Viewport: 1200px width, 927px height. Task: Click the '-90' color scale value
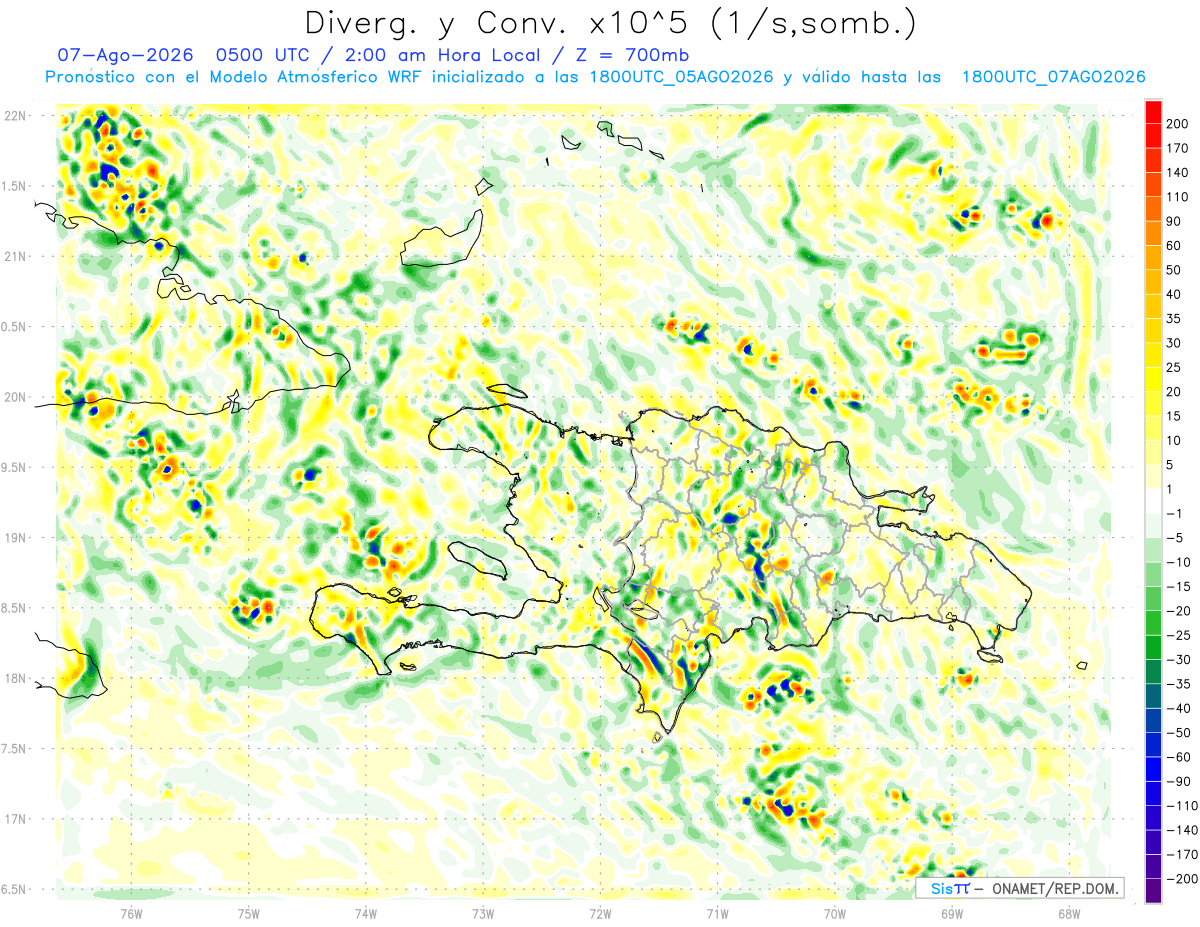[1181, 782]
